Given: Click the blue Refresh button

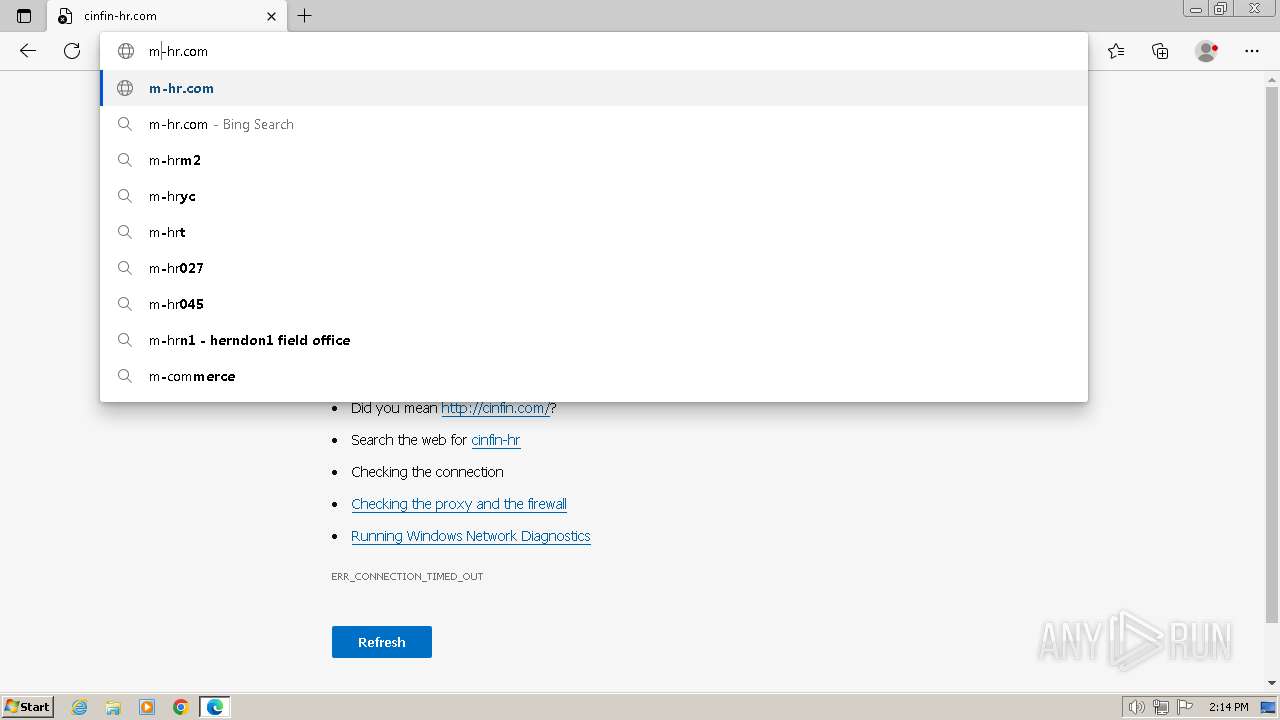Looking at the screenshot, I should [382, 642].
